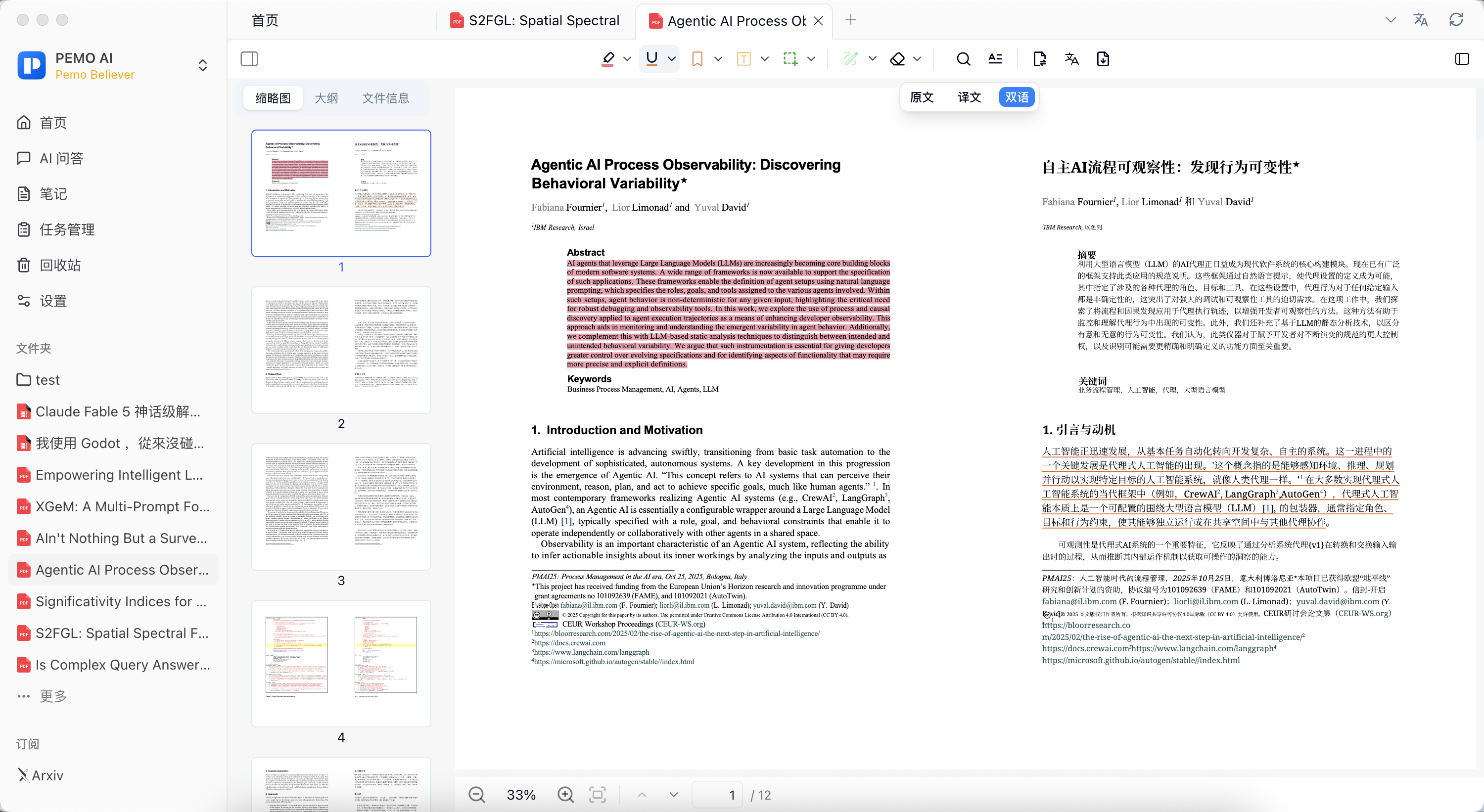Image resolution: width=1484 pixels, height=812 pixels.
Task: Switch view to 双语 bilingual mode
Action: [x=1017, y=97]
